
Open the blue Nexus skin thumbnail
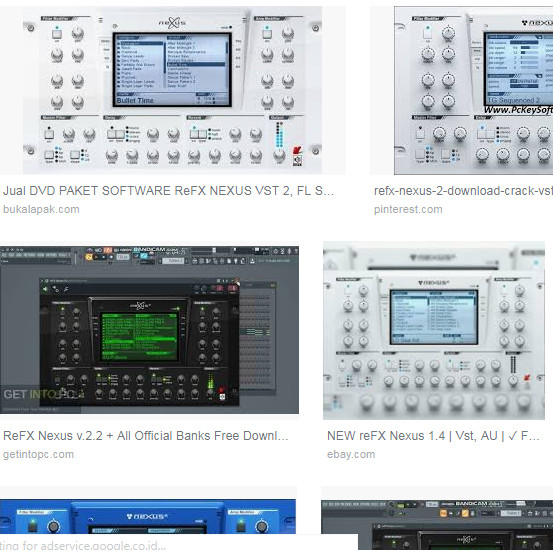148,516
